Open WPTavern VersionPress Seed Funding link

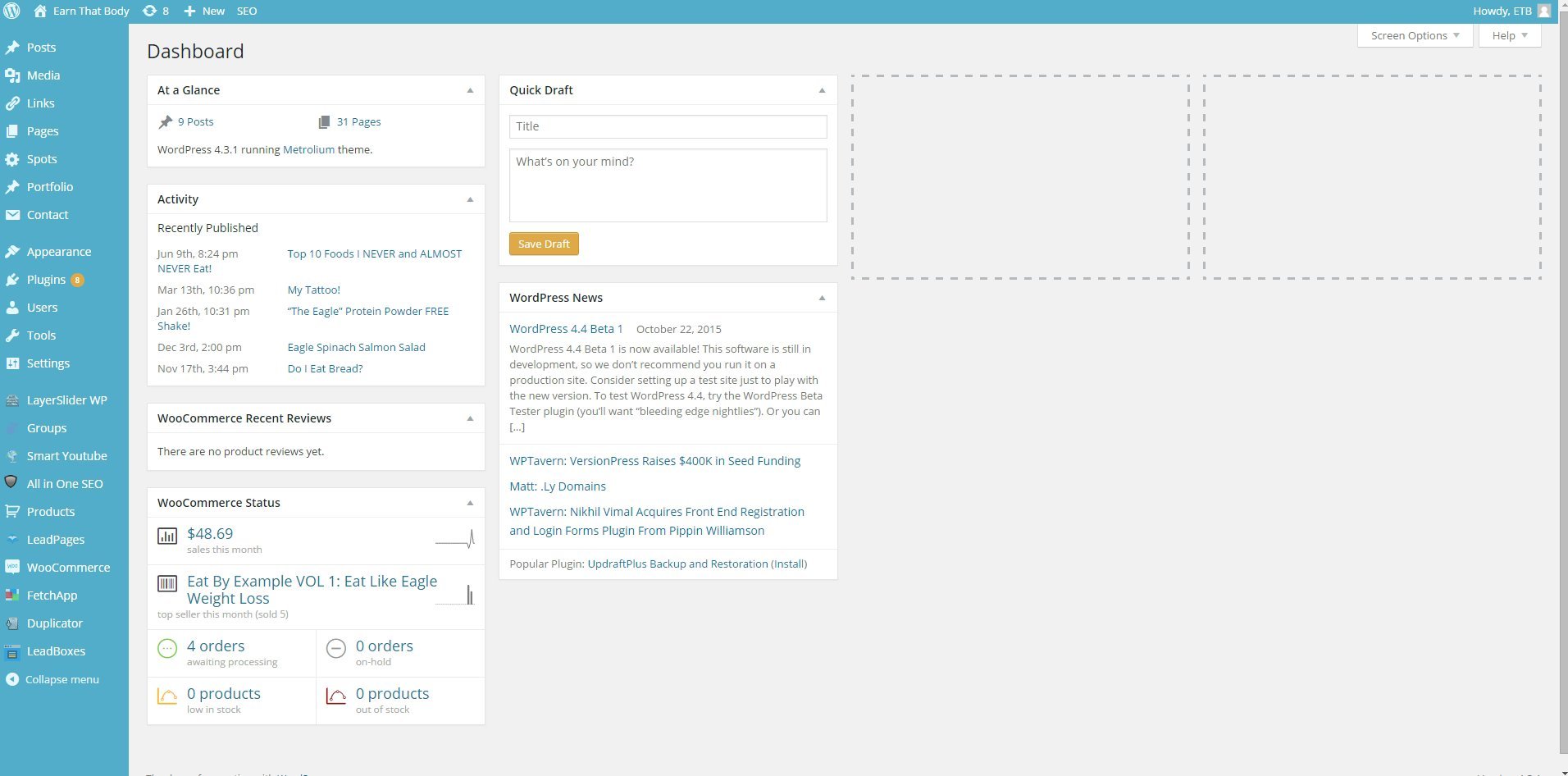point(654,461)
